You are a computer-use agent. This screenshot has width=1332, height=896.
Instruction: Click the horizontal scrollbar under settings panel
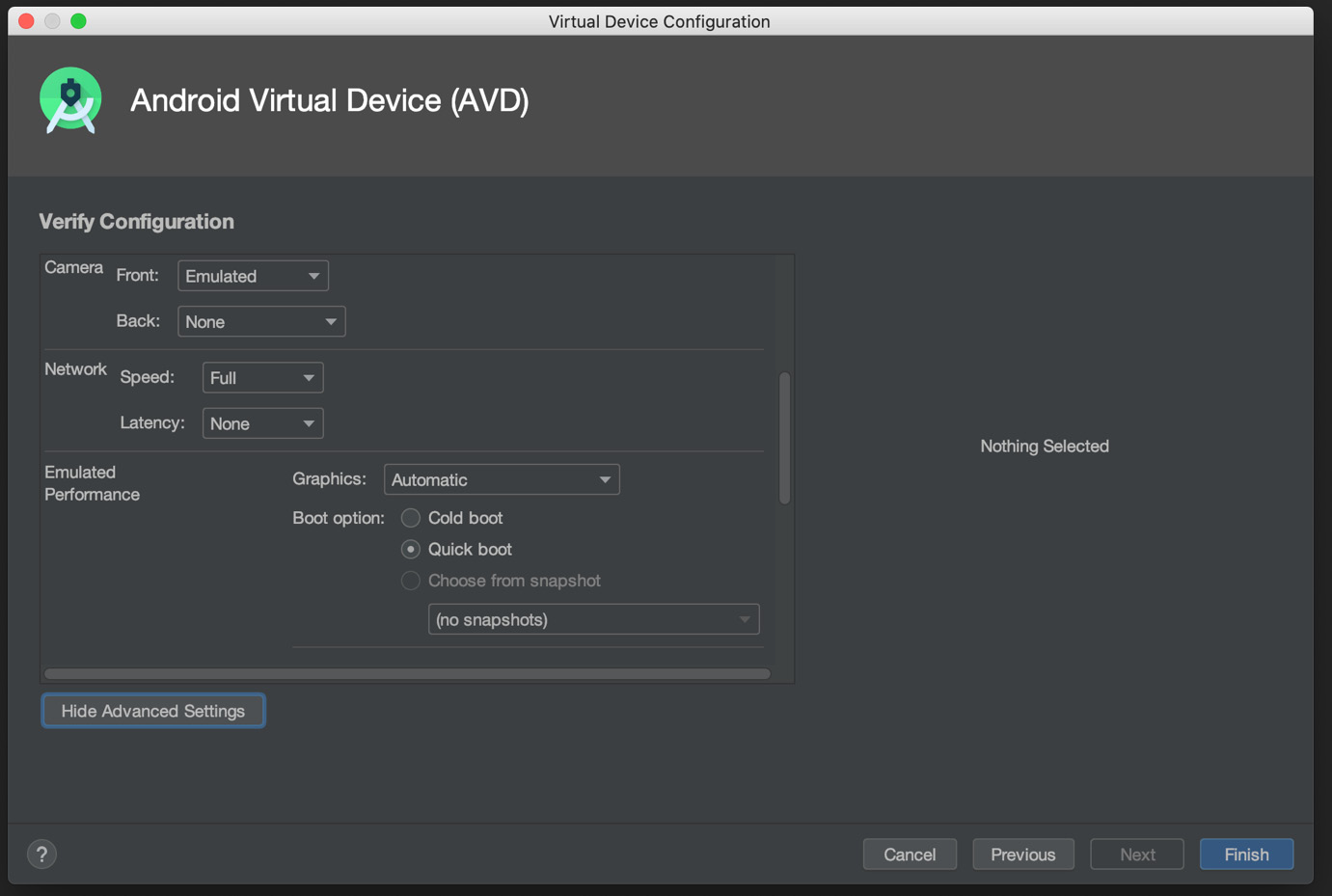click(x=407, y=674)
